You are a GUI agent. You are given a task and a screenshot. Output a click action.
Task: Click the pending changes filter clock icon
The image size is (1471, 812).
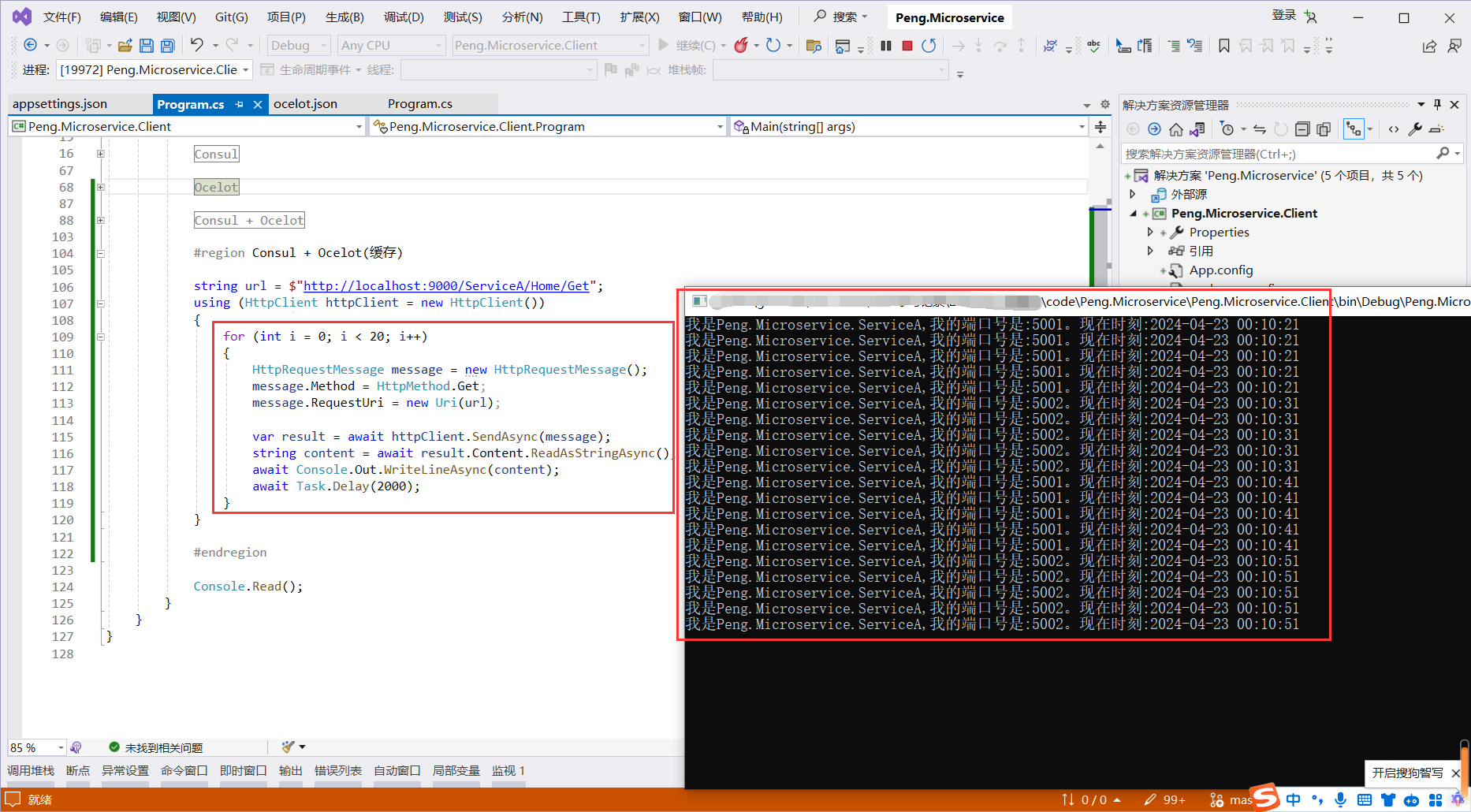(x=1227, y=129)
